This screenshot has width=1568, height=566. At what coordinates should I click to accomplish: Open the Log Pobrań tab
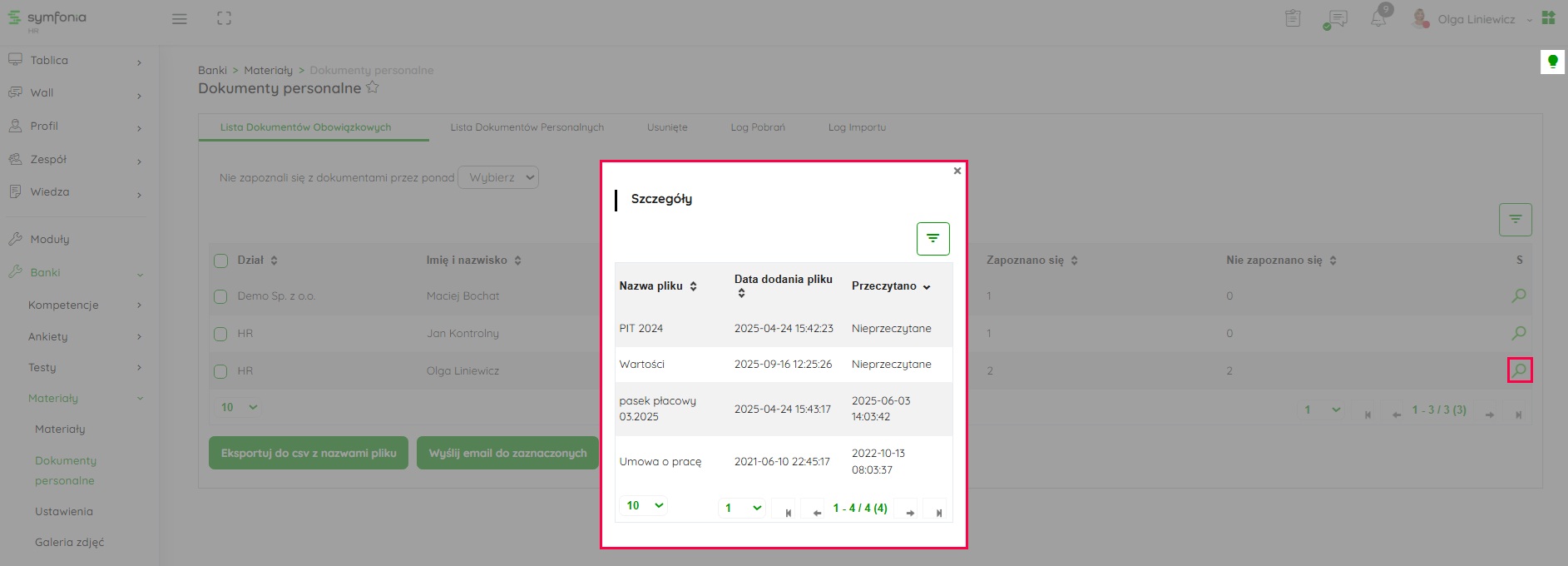click(757, 127)
